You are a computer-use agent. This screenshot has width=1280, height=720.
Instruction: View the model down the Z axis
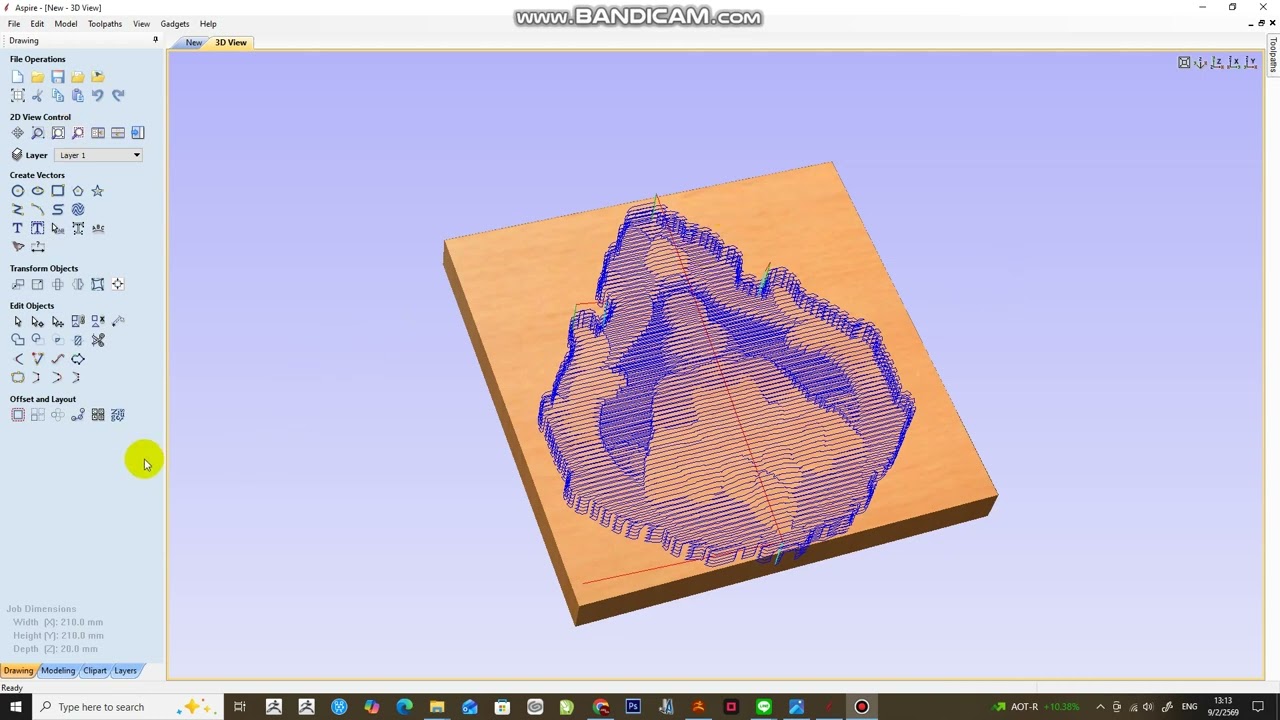coord(1218,63)
